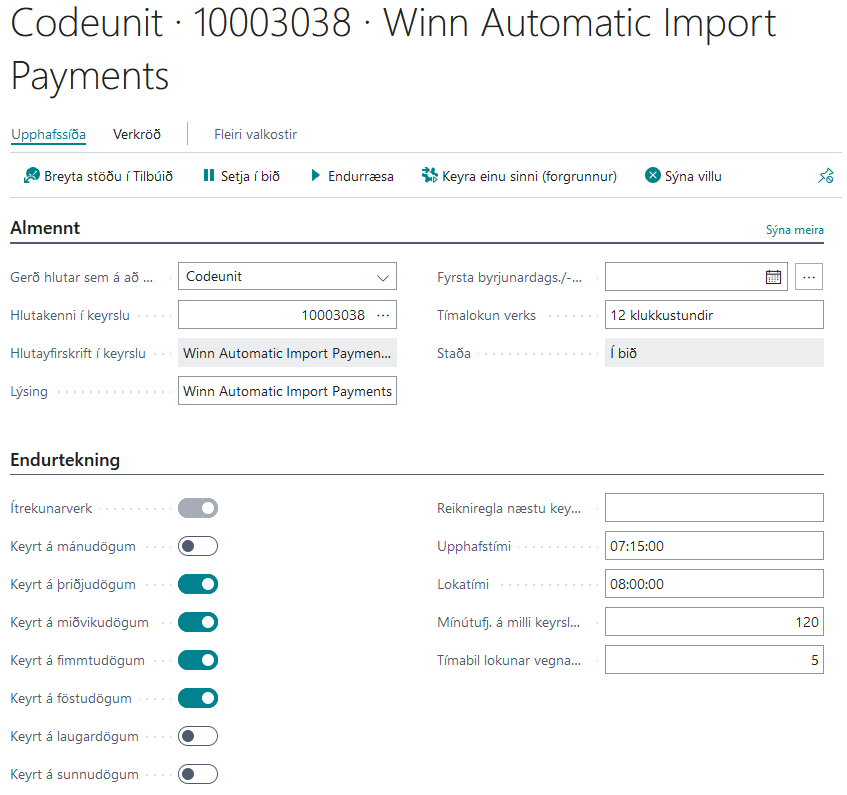
Task: Click the Breyta stöðu í Tilbúið icon
Action: (31, 176)
